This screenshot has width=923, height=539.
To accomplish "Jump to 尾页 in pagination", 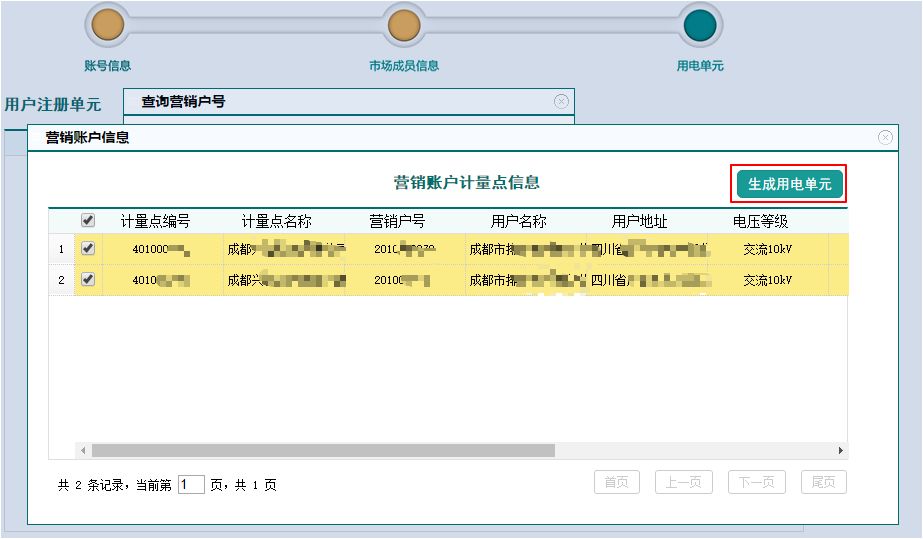I will pos(823,482).
